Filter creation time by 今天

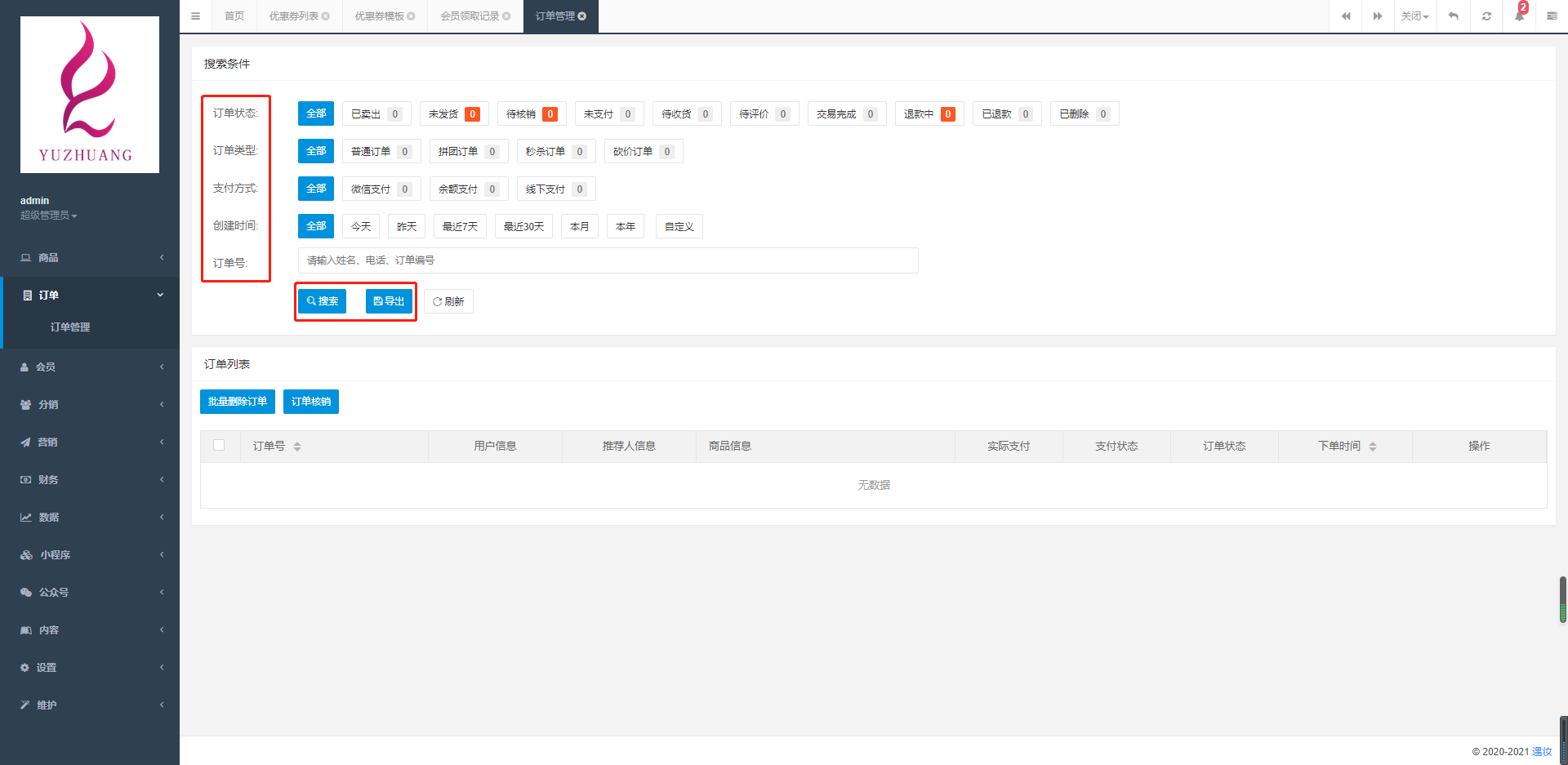pyautogui.click(x=361, y=227)
